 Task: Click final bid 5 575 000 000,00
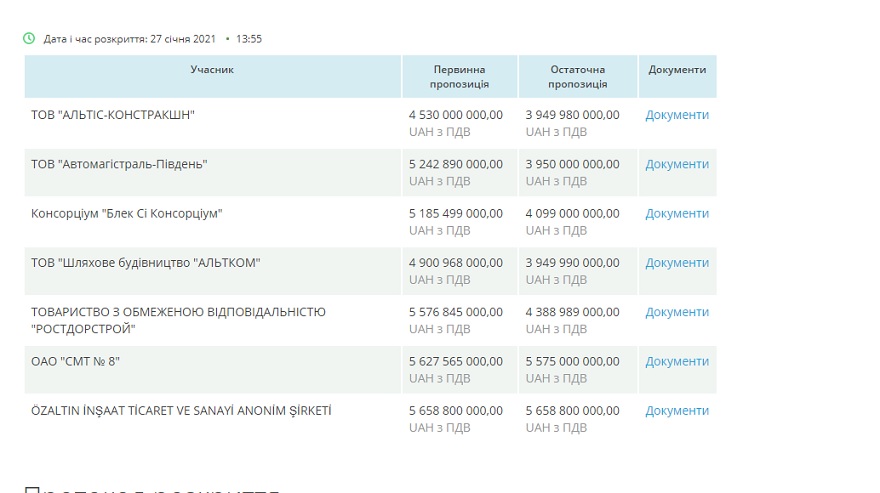click(x=572, y=362)
